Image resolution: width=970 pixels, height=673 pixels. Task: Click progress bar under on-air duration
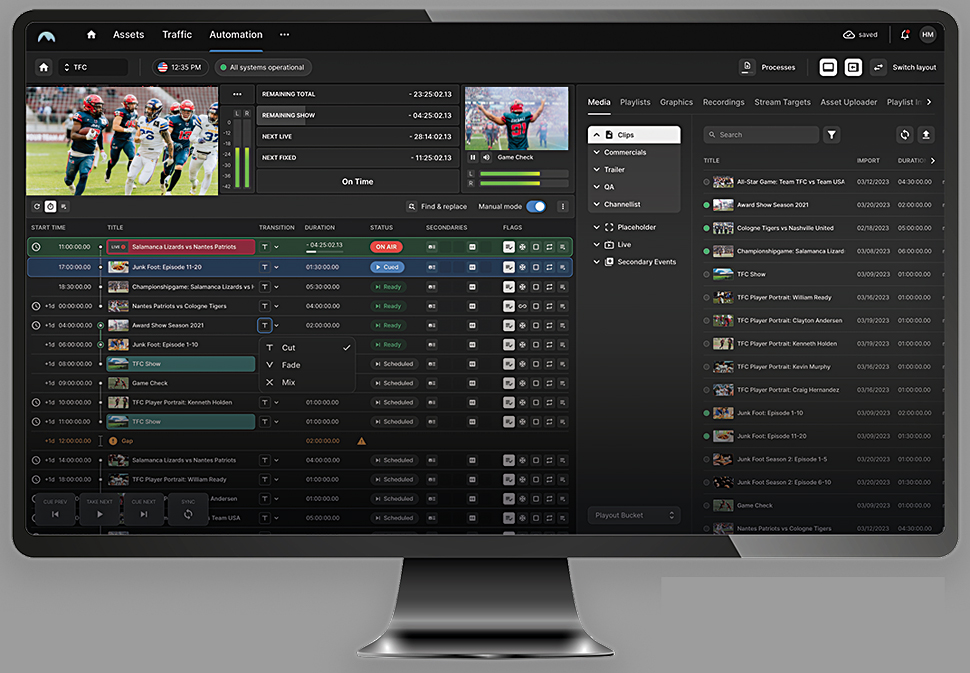click(324, 252)
